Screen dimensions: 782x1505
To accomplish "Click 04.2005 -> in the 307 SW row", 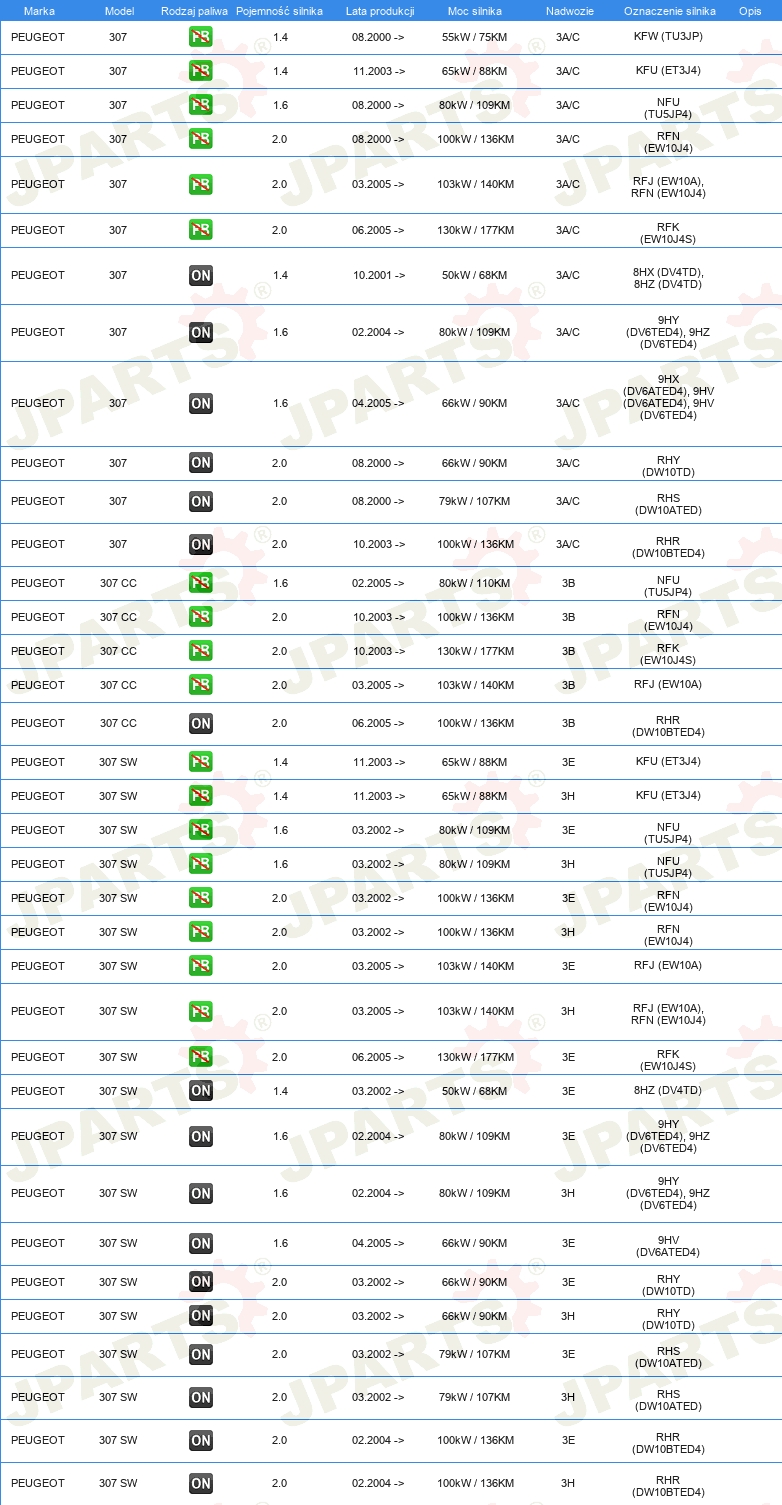I will pos(378,1244).
